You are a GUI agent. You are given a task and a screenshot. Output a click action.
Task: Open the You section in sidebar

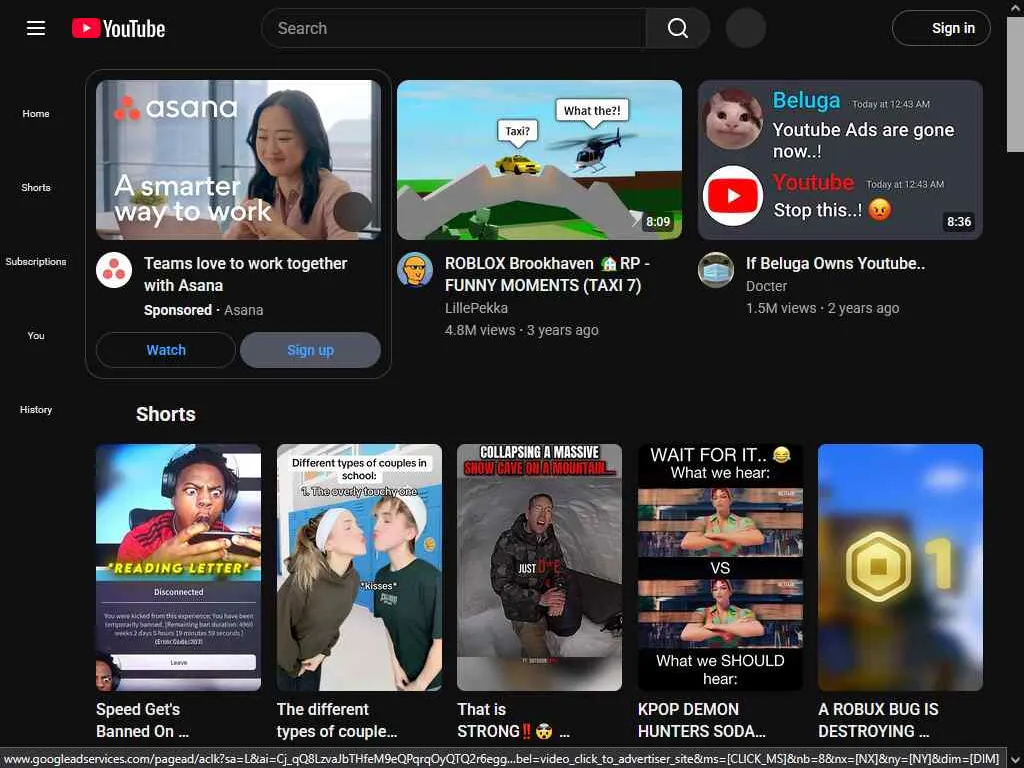[x=36, y=335]
